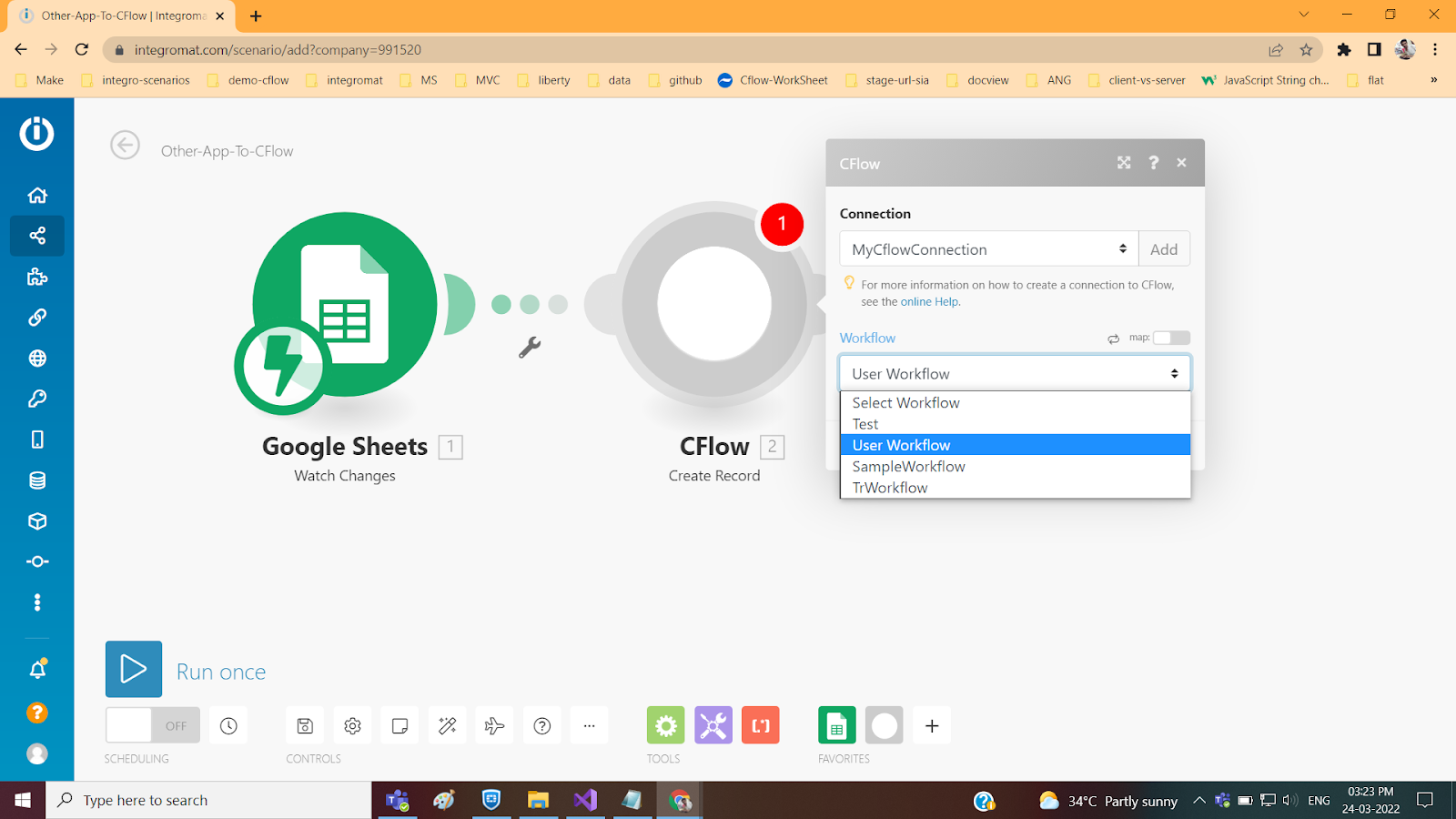This screenshot has width=1456, height=819.
Task: Bookmark this page with the star
Action: click(x=1306, y=50)
